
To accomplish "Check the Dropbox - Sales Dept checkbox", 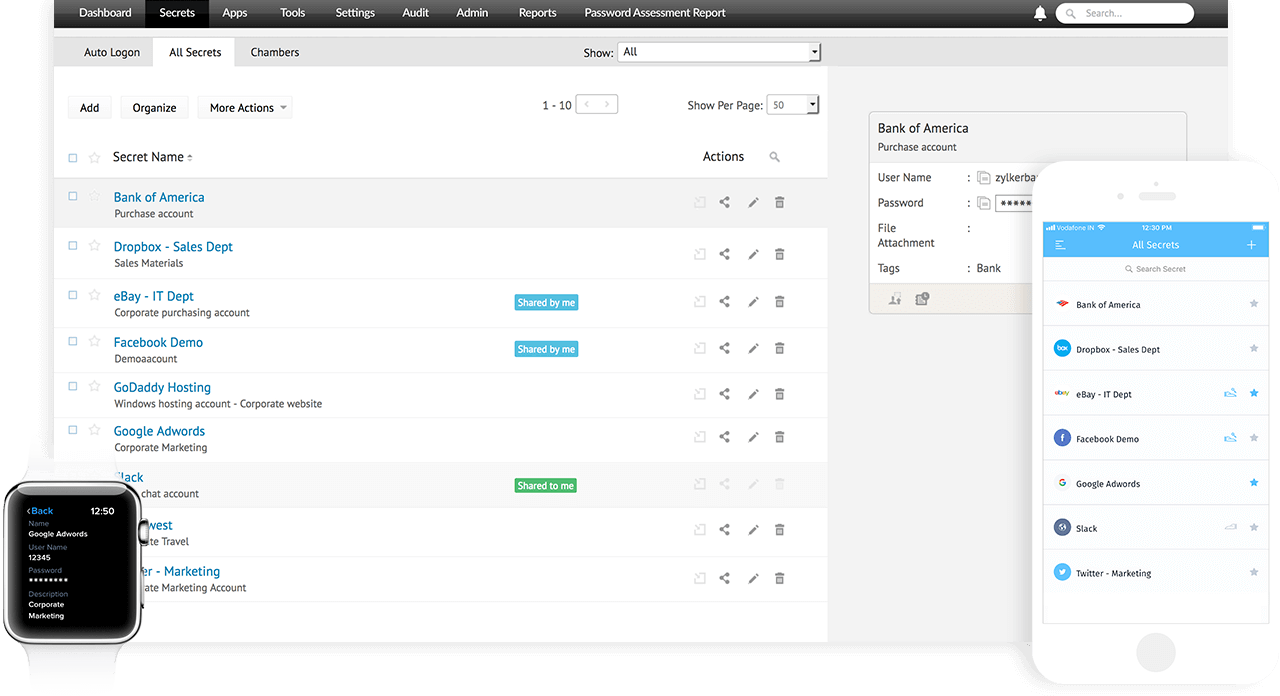I will coord(72,245).
